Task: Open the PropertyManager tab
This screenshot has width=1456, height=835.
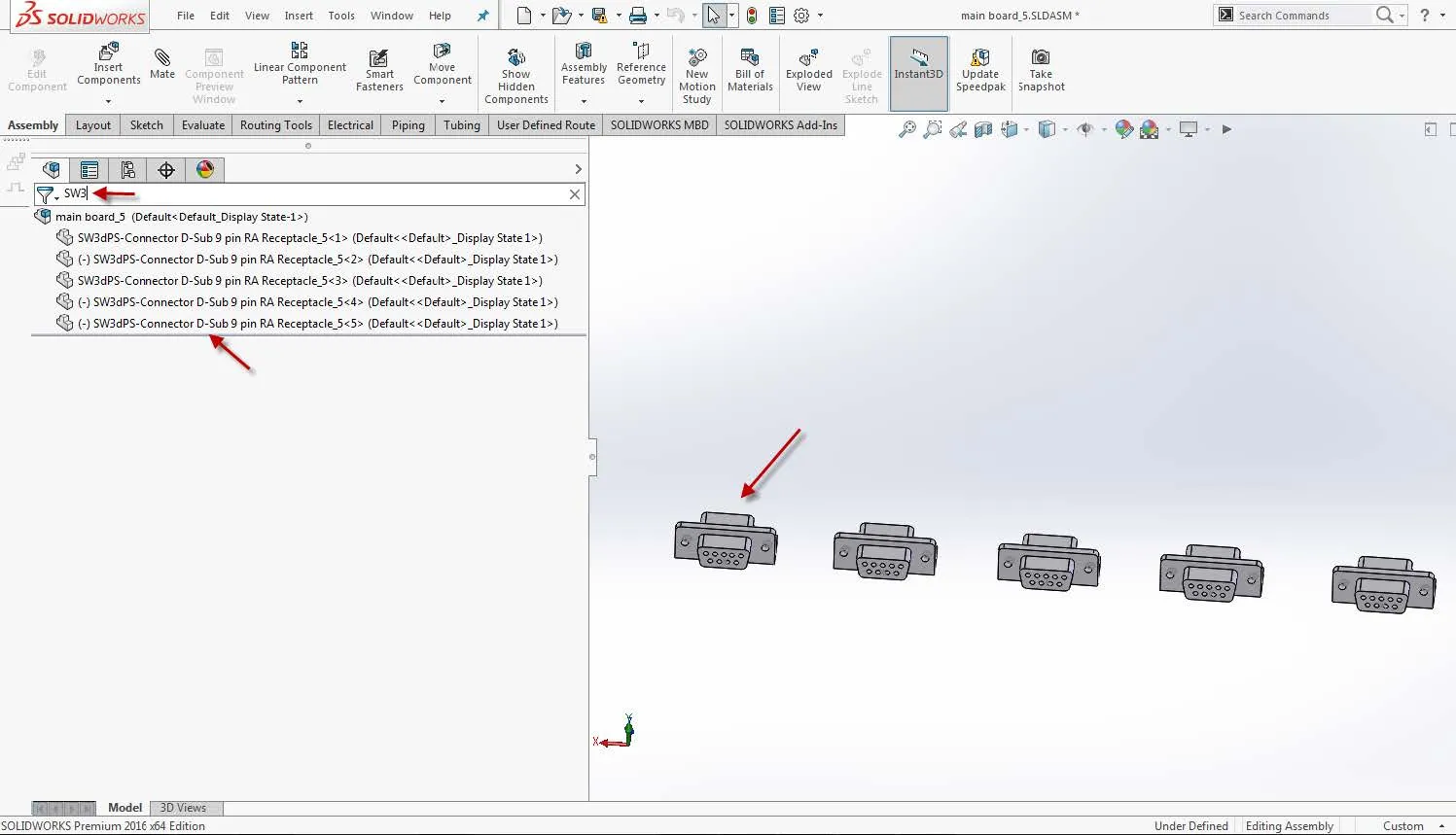Action: coord(89,170)
